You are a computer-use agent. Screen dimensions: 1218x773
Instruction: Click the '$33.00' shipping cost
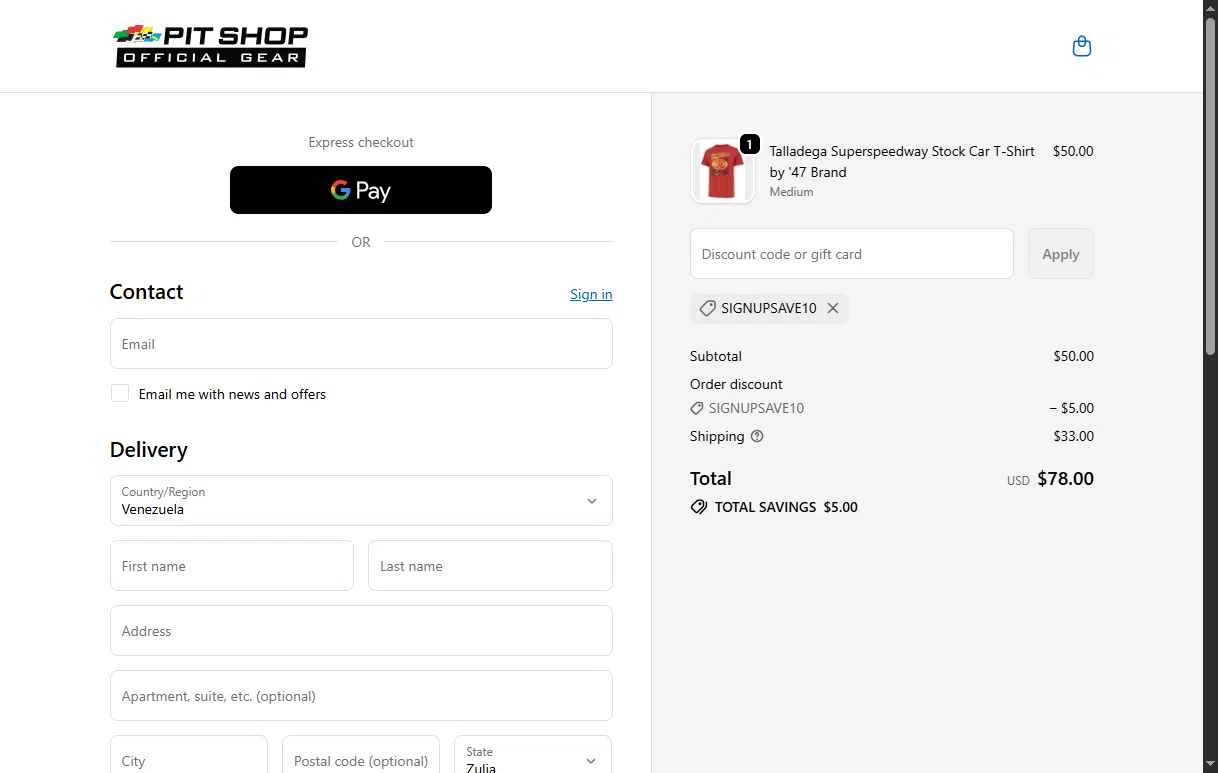pos(1073,436)
